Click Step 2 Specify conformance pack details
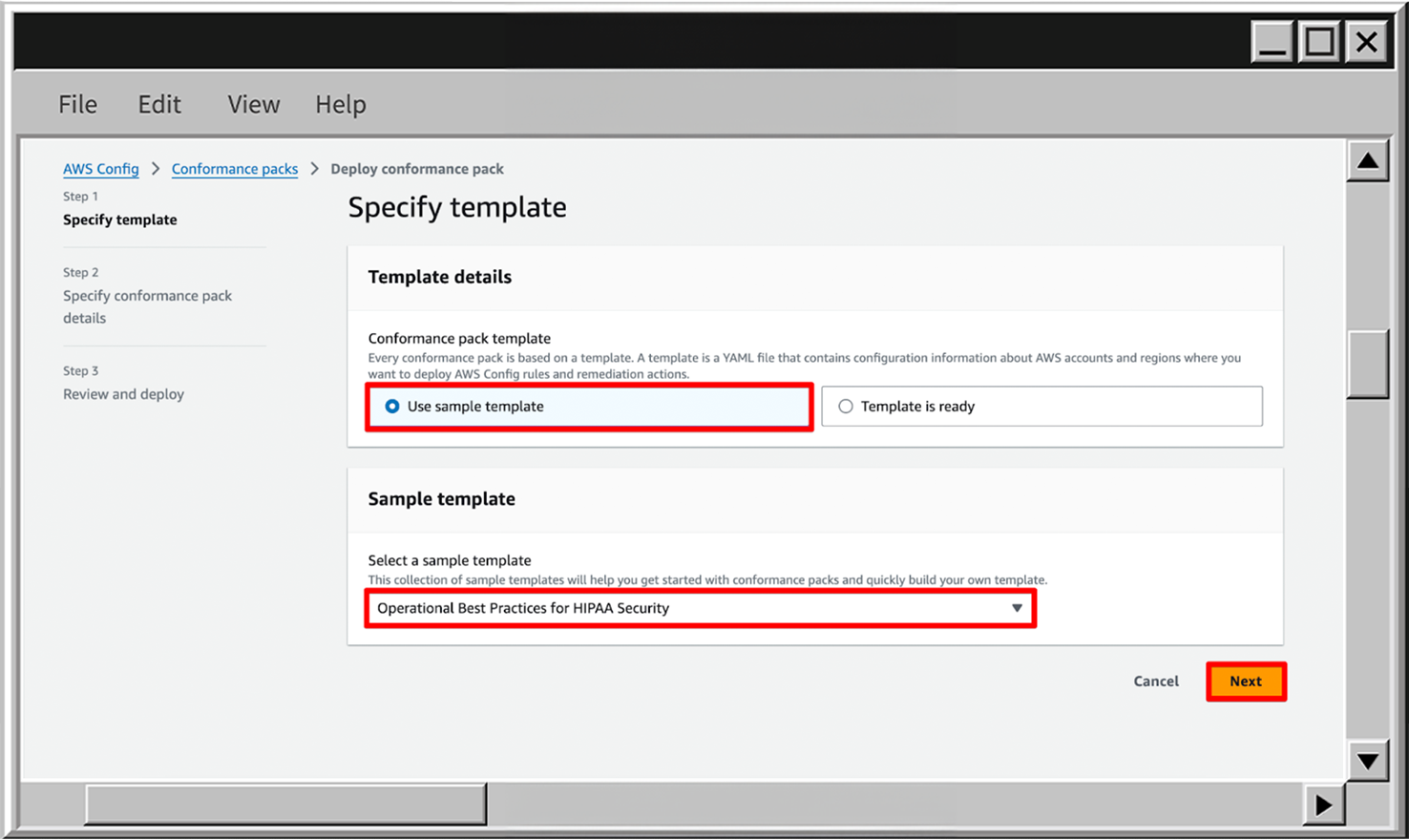 [x=148, y=296]
